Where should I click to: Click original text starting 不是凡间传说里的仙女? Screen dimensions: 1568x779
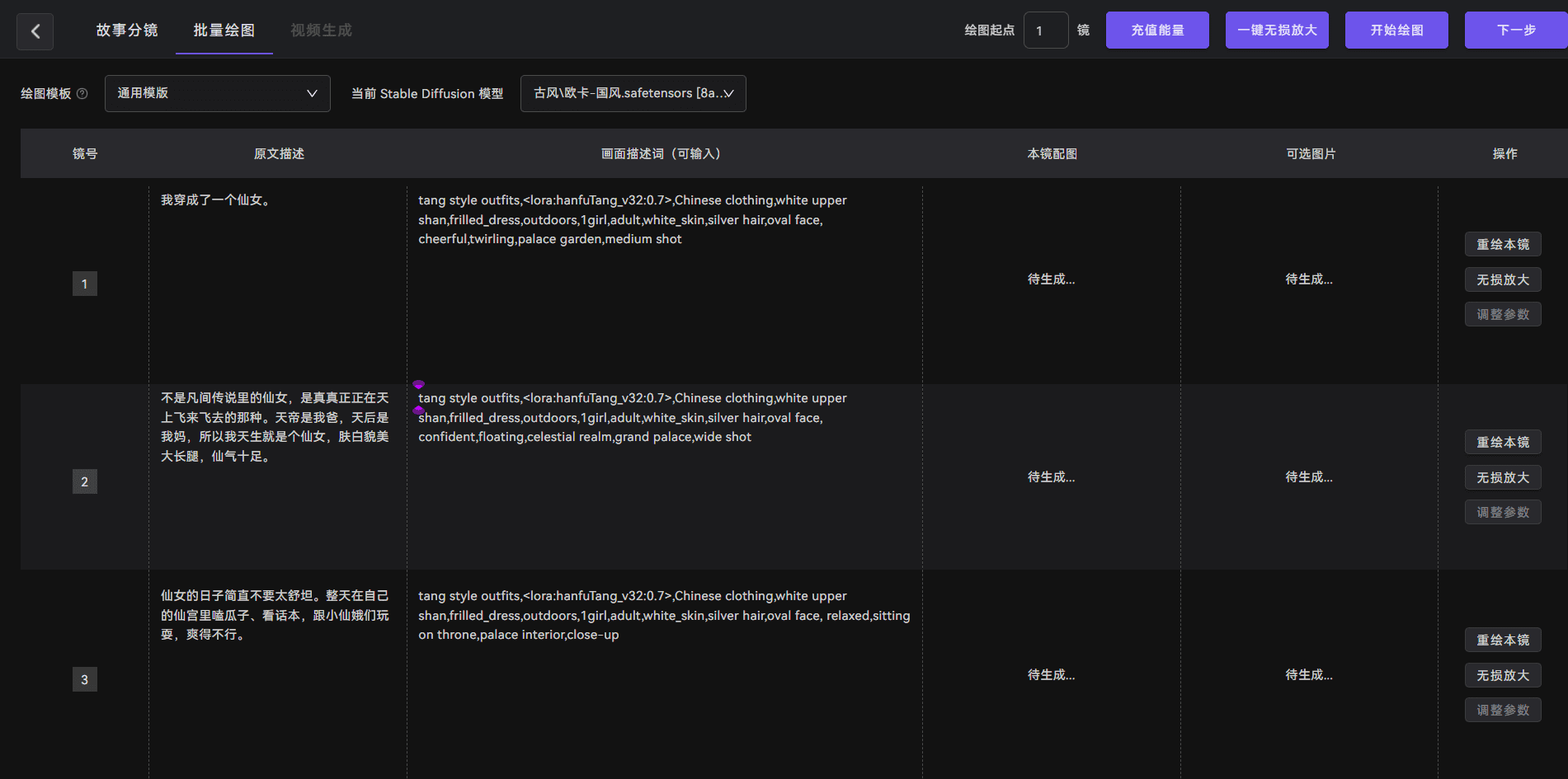(275, 427)
